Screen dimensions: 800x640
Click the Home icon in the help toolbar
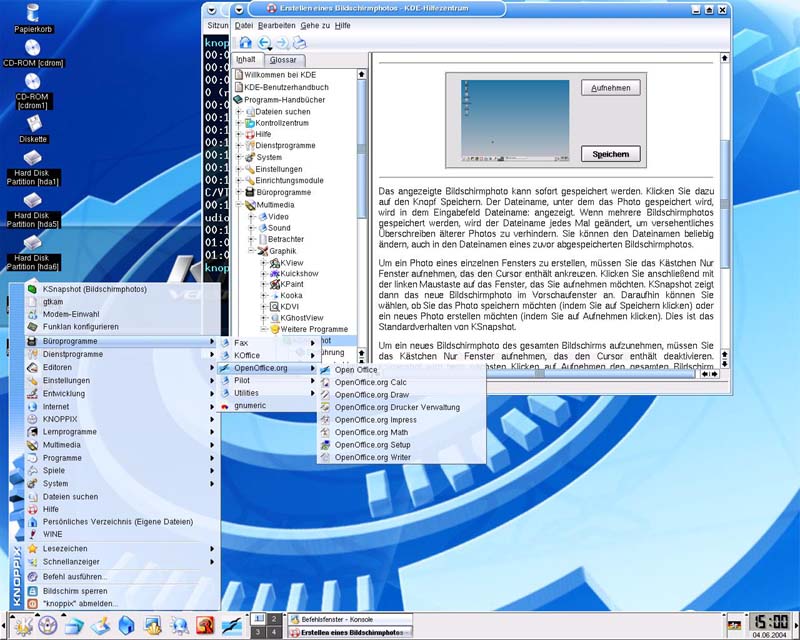click(245, 42)
